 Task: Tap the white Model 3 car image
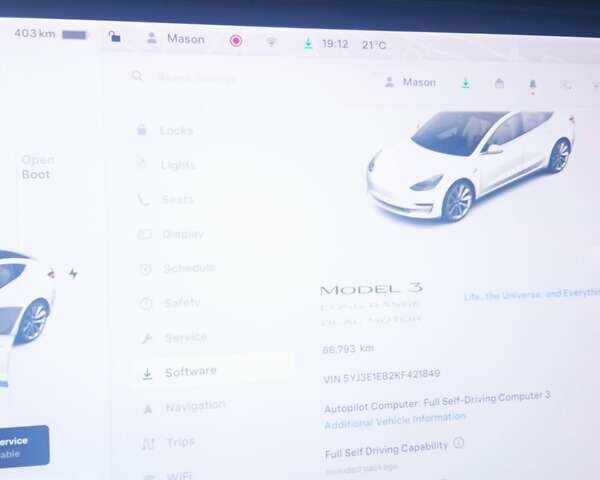[471, 167]
